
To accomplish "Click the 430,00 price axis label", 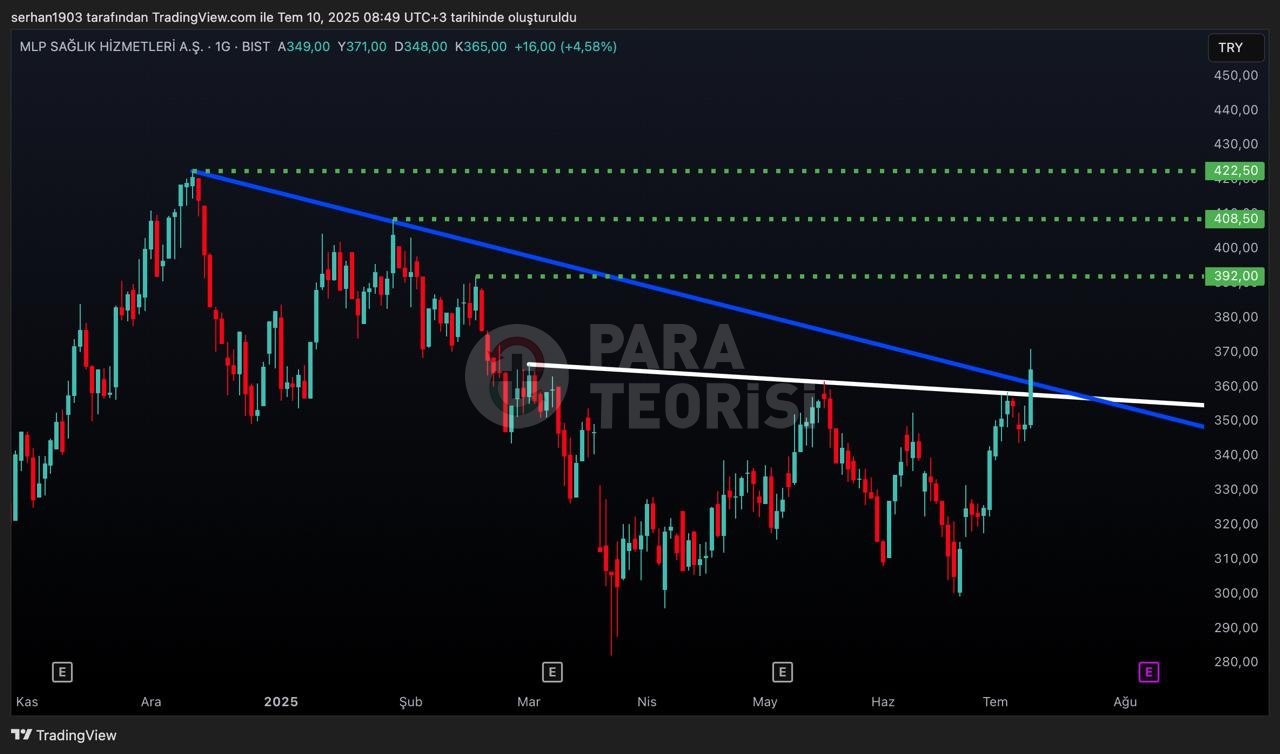I will 1236,144.
